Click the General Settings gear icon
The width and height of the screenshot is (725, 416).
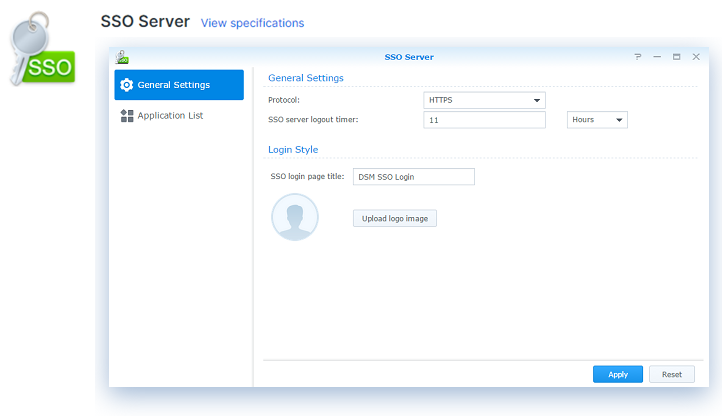click(x=127, y=85)
